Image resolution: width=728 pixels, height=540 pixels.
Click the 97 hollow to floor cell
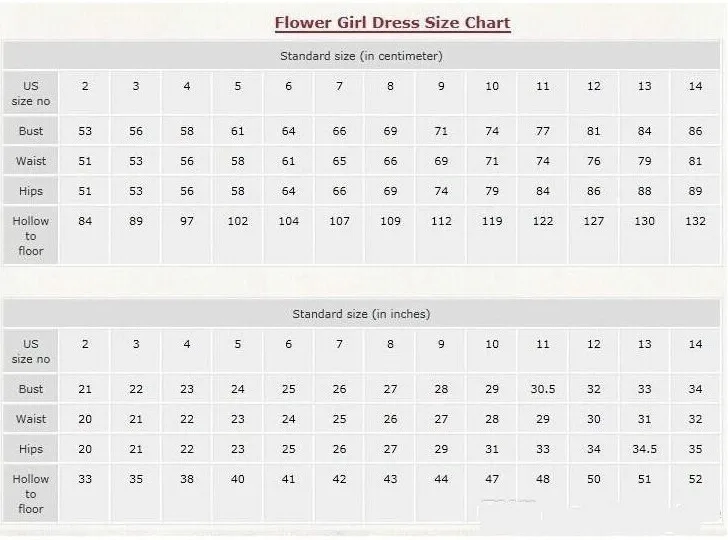[x=187, y=235]
